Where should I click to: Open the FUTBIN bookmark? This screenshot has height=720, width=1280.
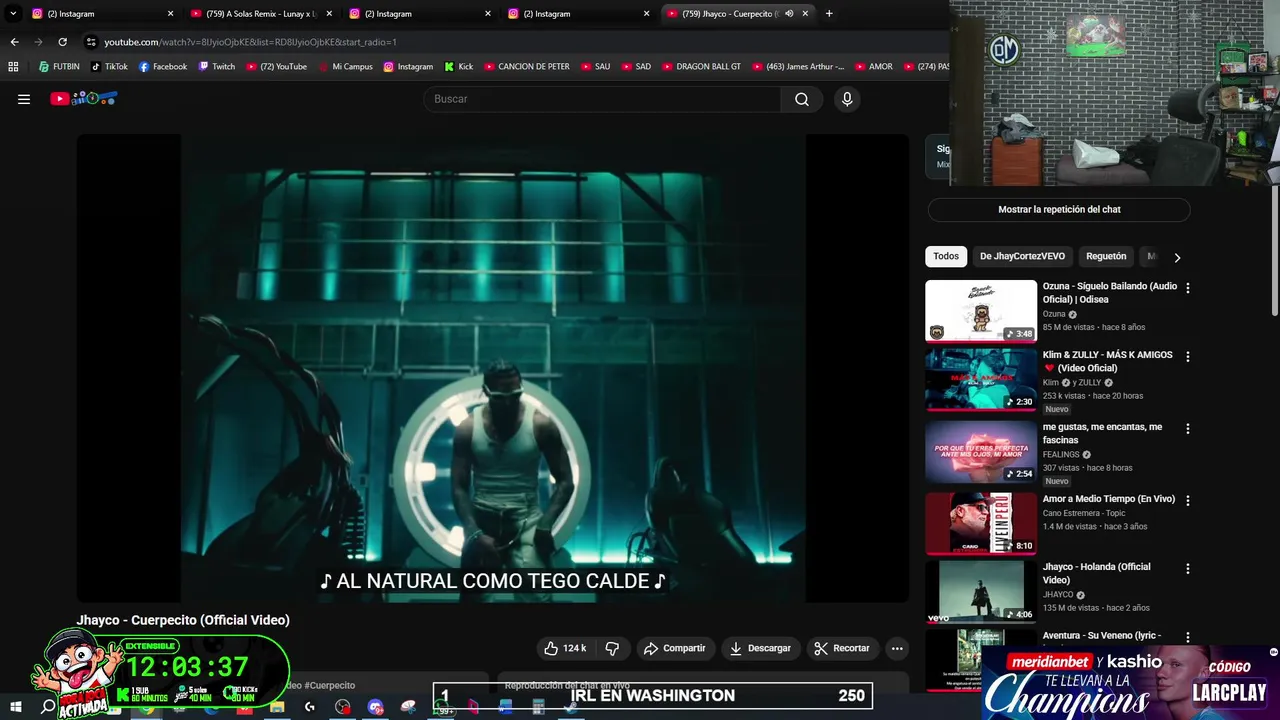click(x=59, y=67)
